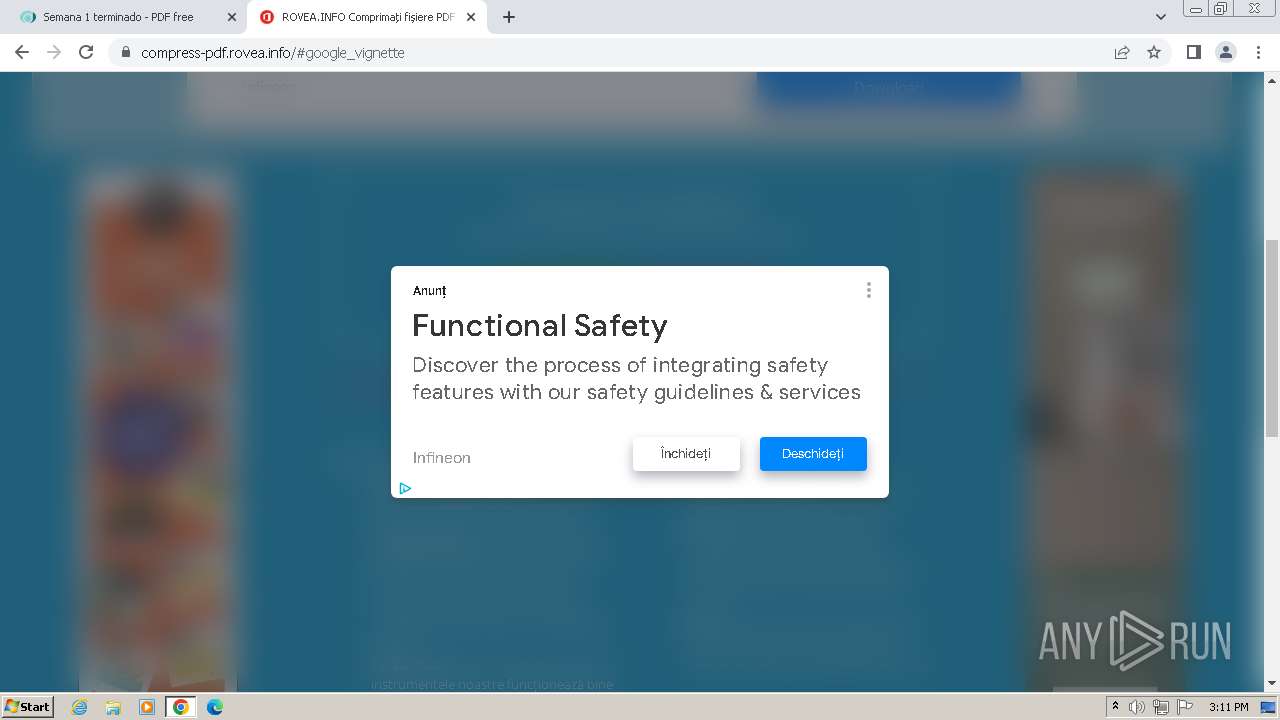Click the network tray icon
The image size is (1280, 720).
point(1161,707)
